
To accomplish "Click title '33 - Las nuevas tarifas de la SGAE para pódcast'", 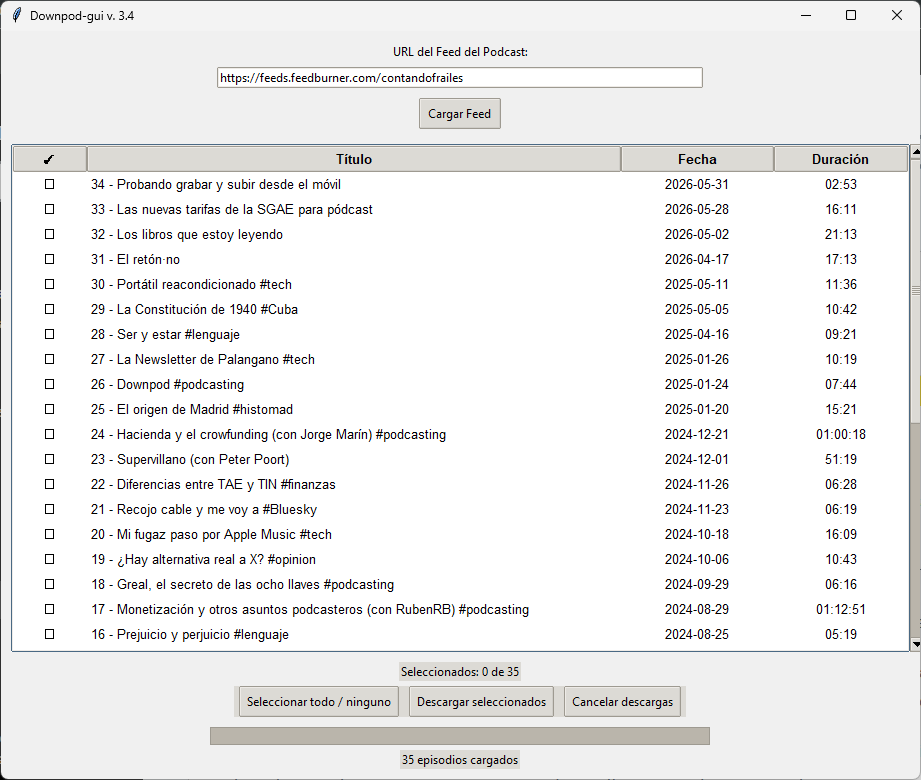I will [x=231, y=209].
